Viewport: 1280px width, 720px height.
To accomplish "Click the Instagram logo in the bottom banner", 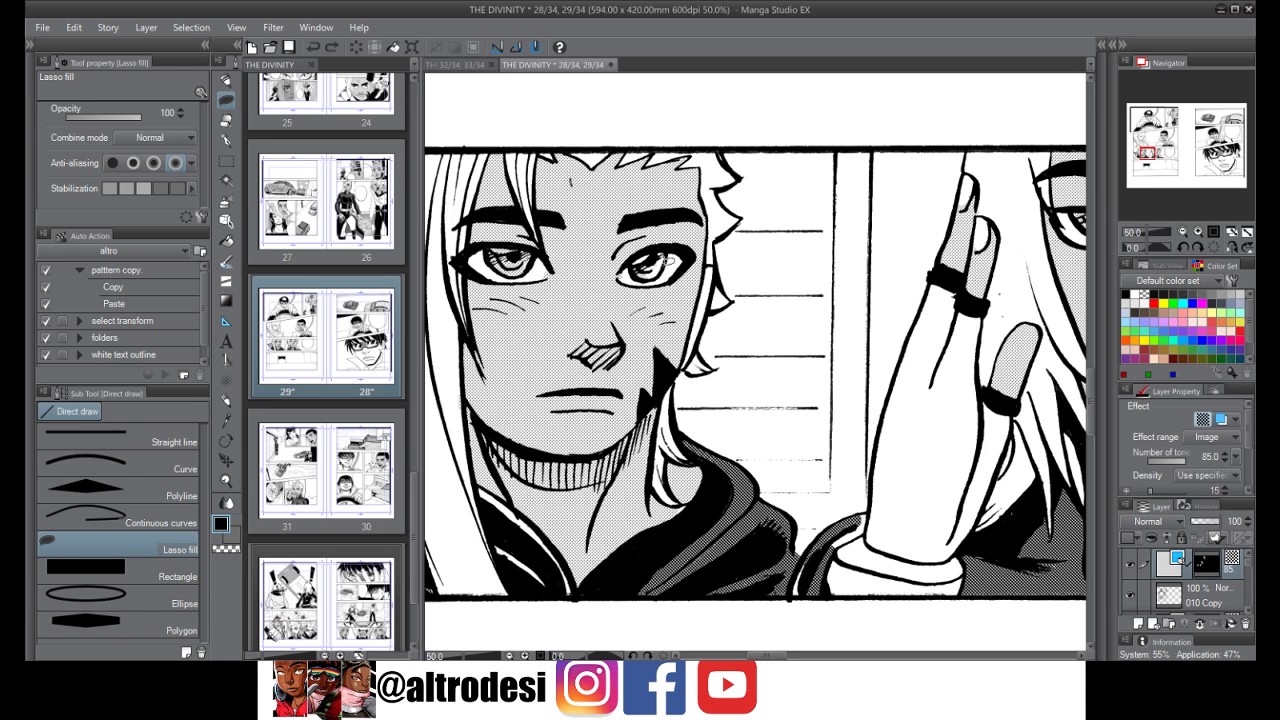I will click(x=587, y=687).
